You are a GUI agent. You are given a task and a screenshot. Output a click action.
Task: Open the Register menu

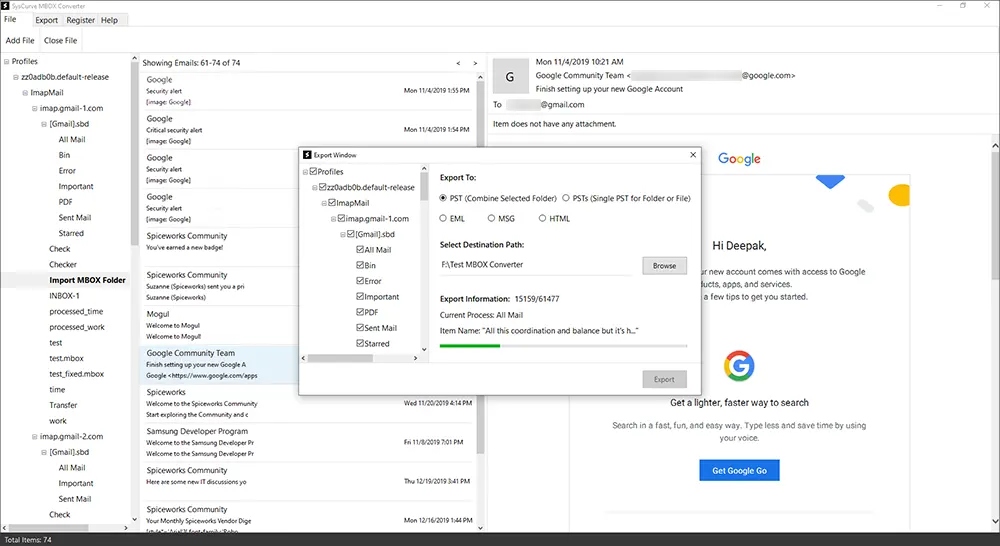click(80, 20)
